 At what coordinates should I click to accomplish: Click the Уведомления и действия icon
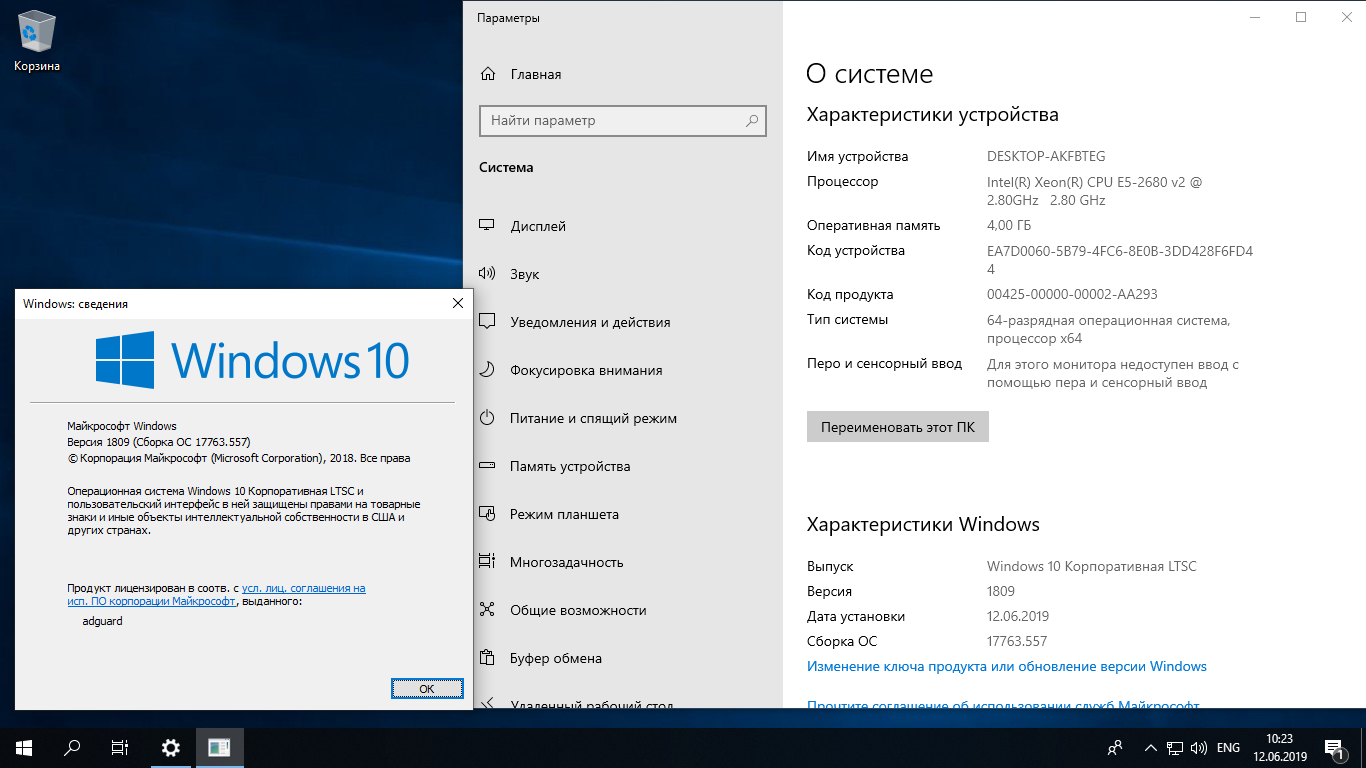(488, 322)
